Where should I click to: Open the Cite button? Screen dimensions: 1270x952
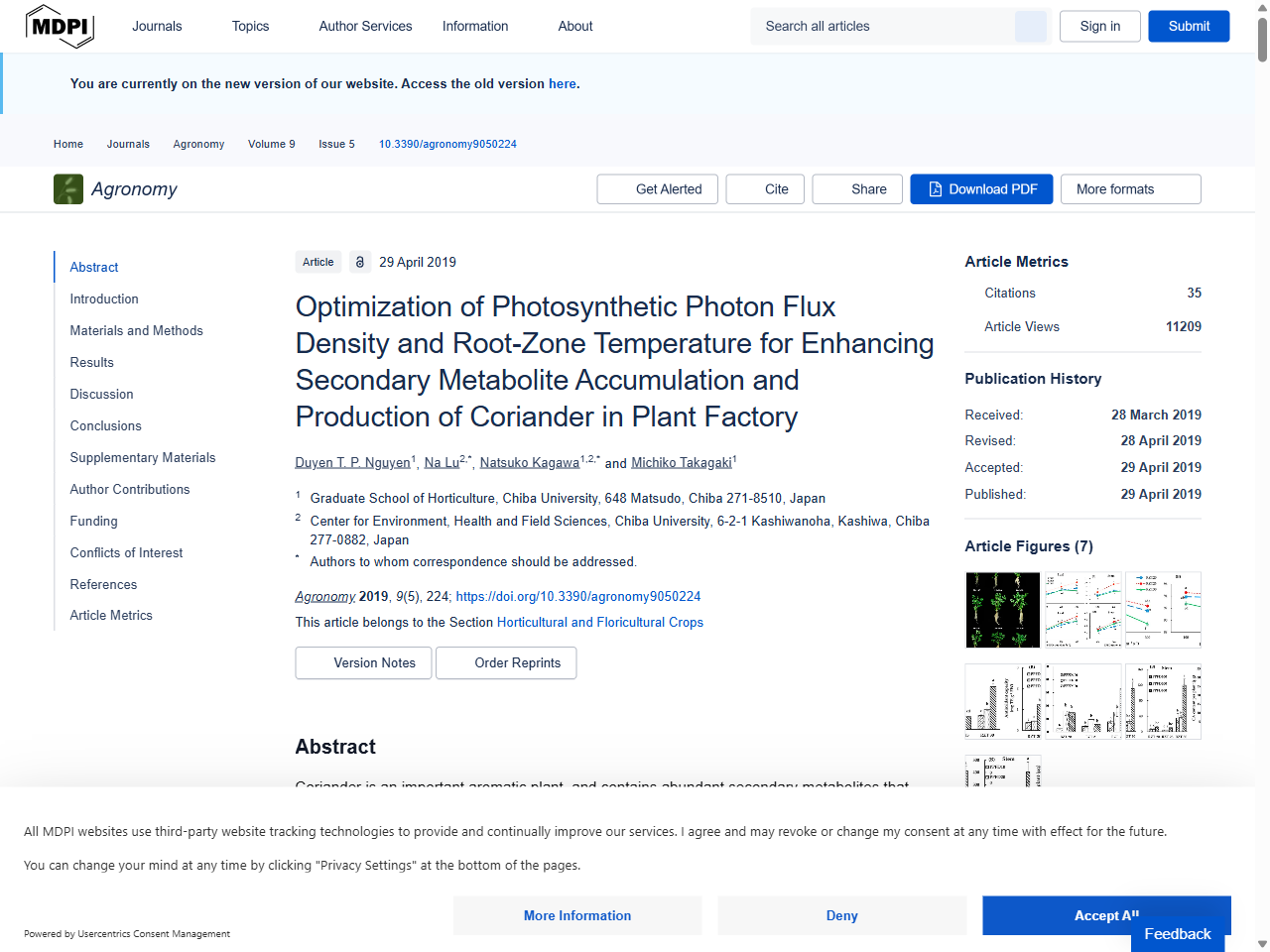[766, 189]
